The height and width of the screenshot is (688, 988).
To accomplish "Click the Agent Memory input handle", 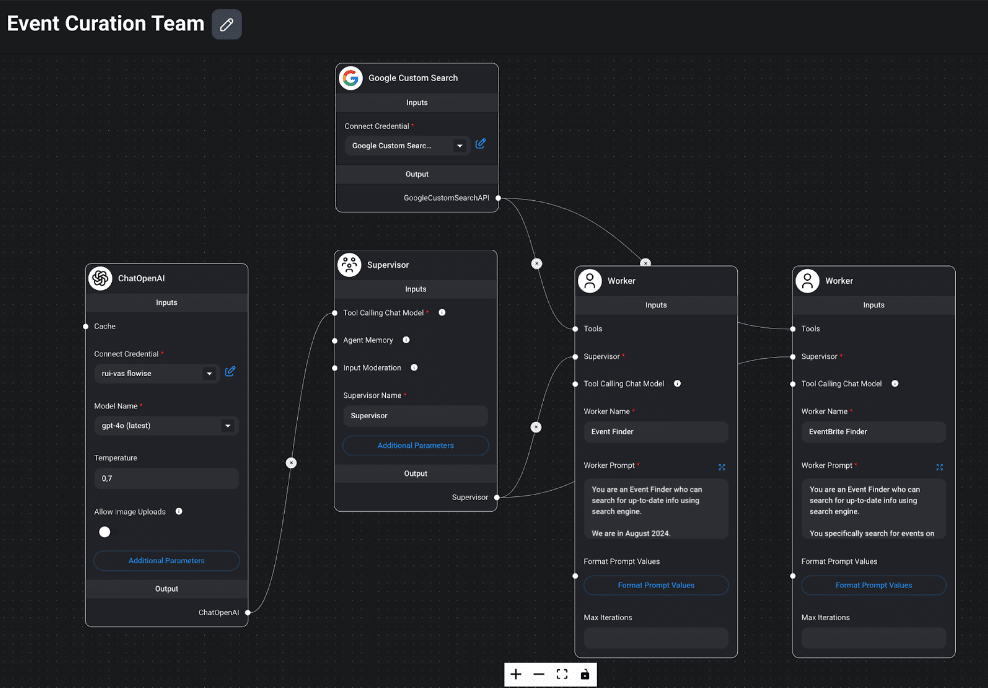I will [335, 340].
